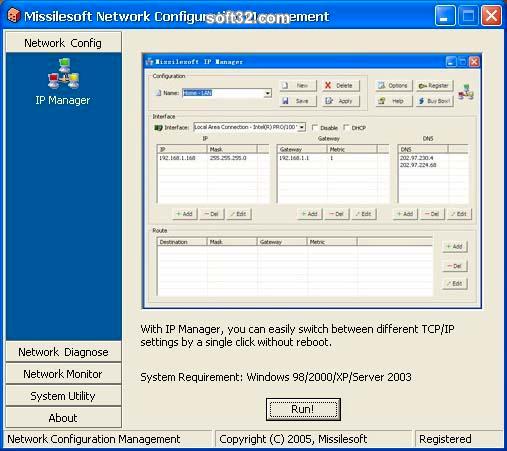Click Edit under the Gateway list
The image size is (507, 451).
point(364,214)
